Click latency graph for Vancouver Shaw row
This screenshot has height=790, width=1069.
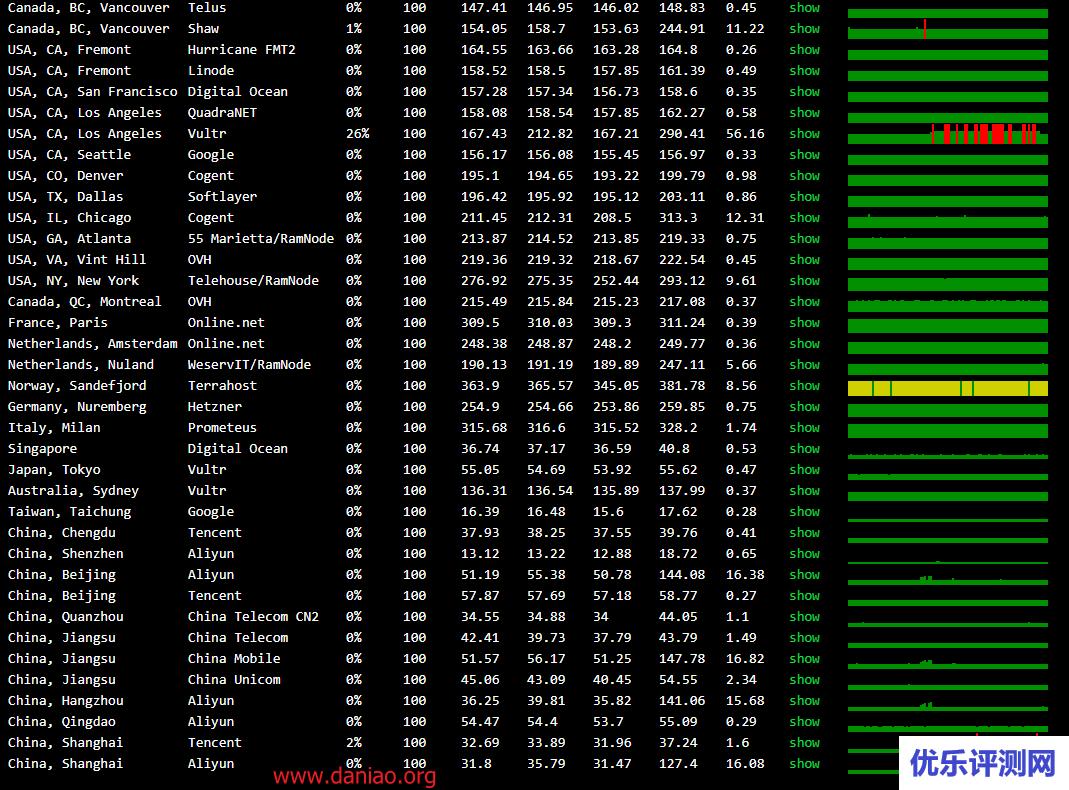click(948, 29)
